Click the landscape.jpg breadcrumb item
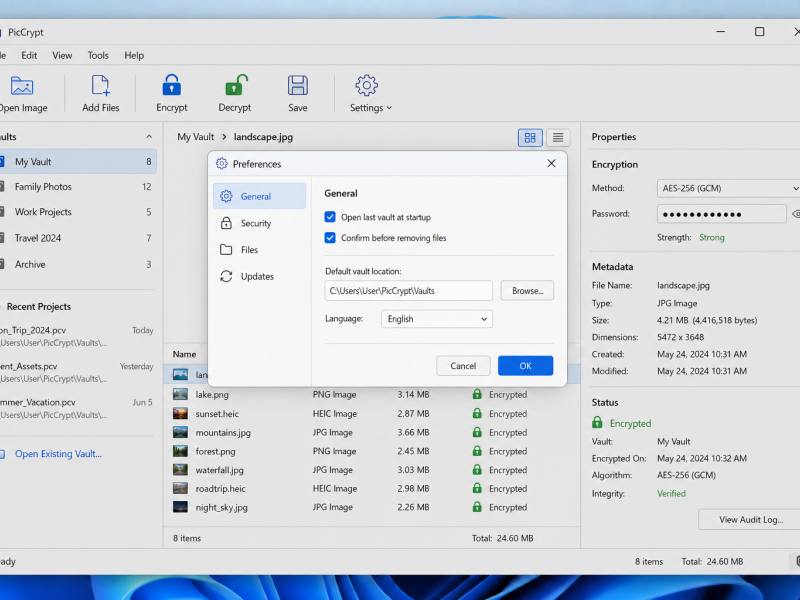This screenshot has width=800, height=600. (x=263, y=137)
